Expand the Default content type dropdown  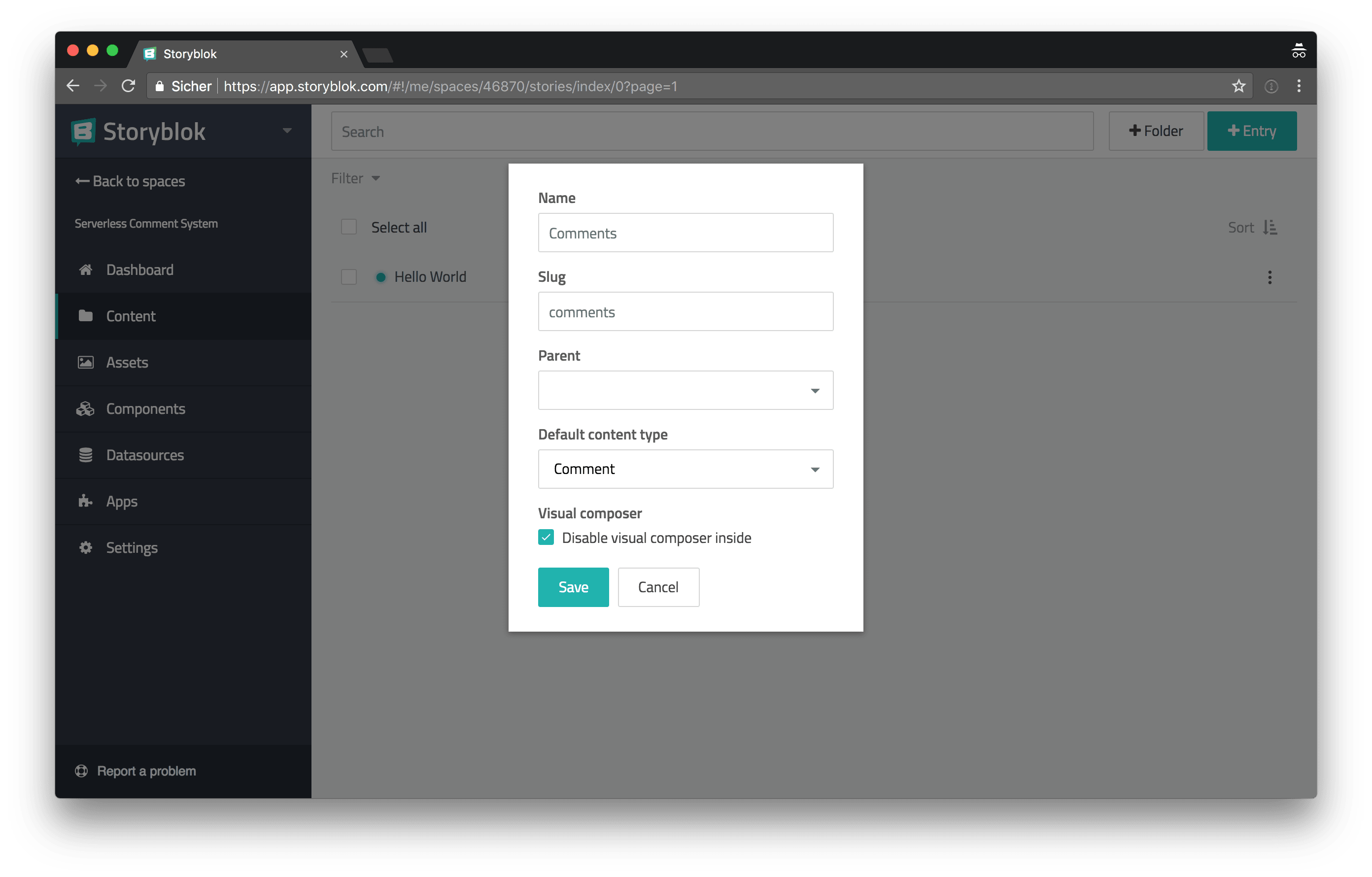[x=686, y=469]
